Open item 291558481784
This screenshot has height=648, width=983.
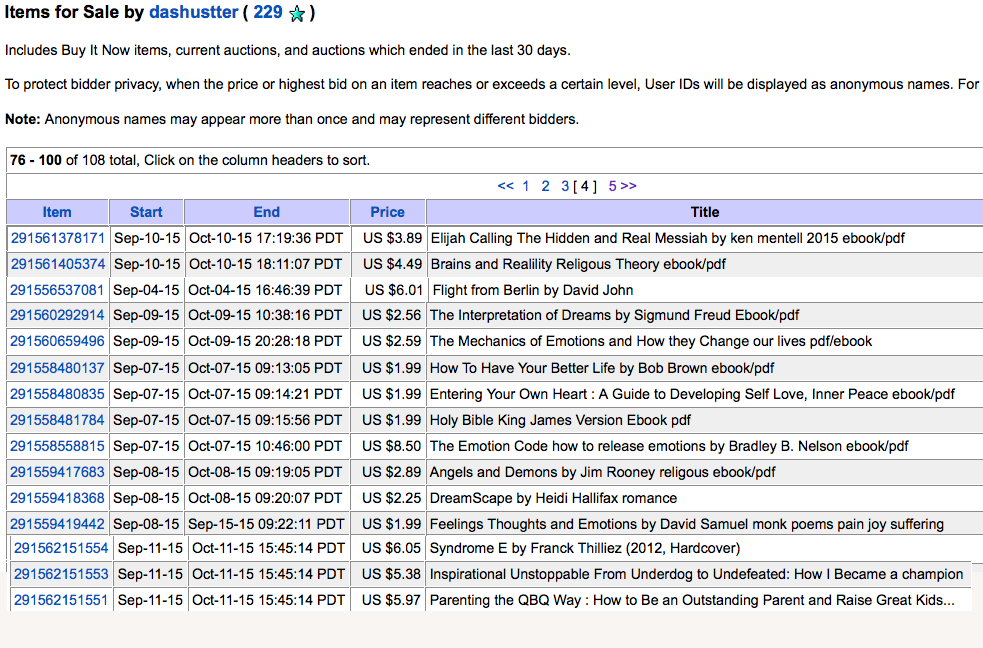coord(57,421)
